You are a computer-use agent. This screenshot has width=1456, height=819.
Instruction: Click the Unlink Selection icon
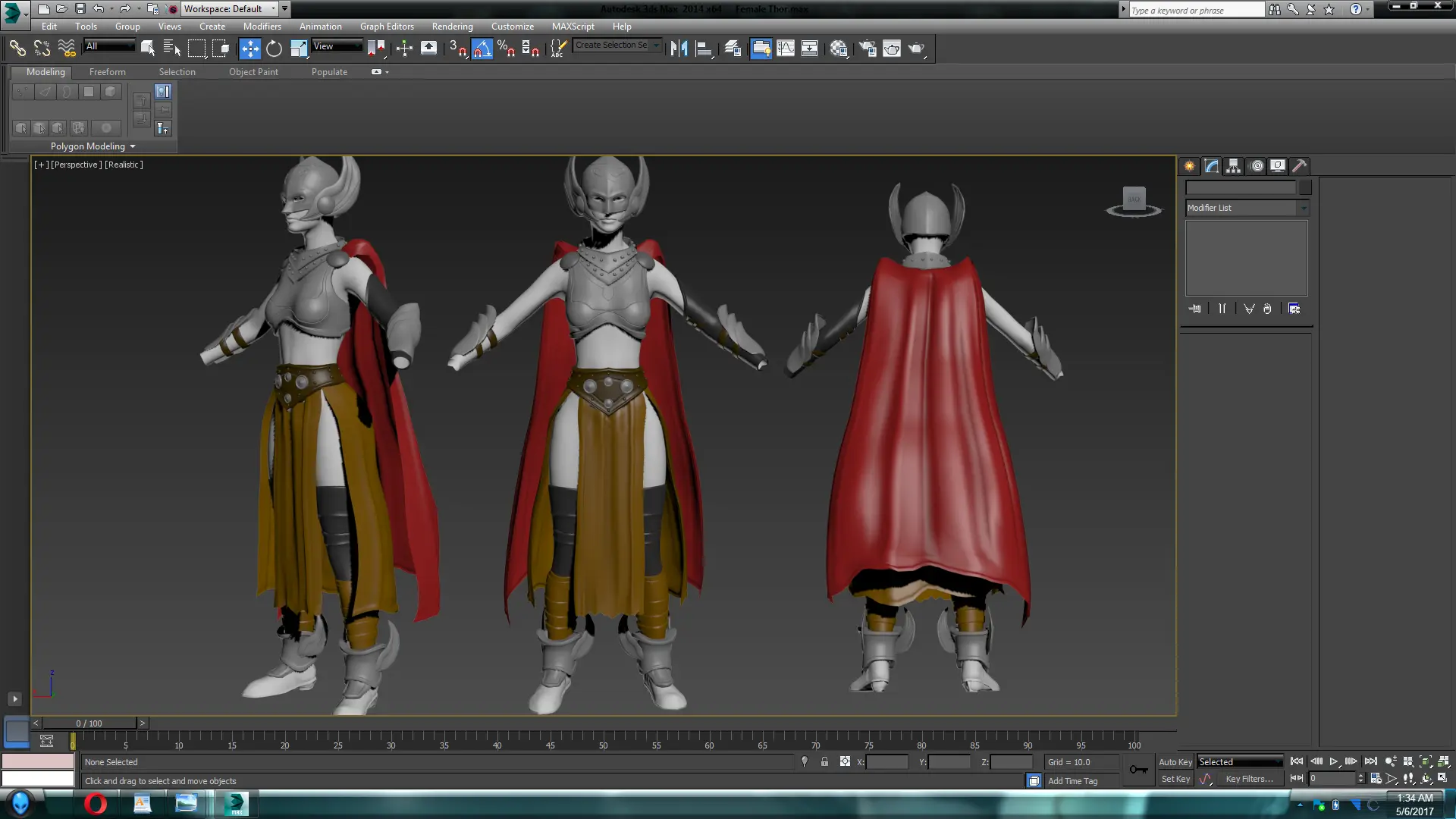tap(42, 49)
